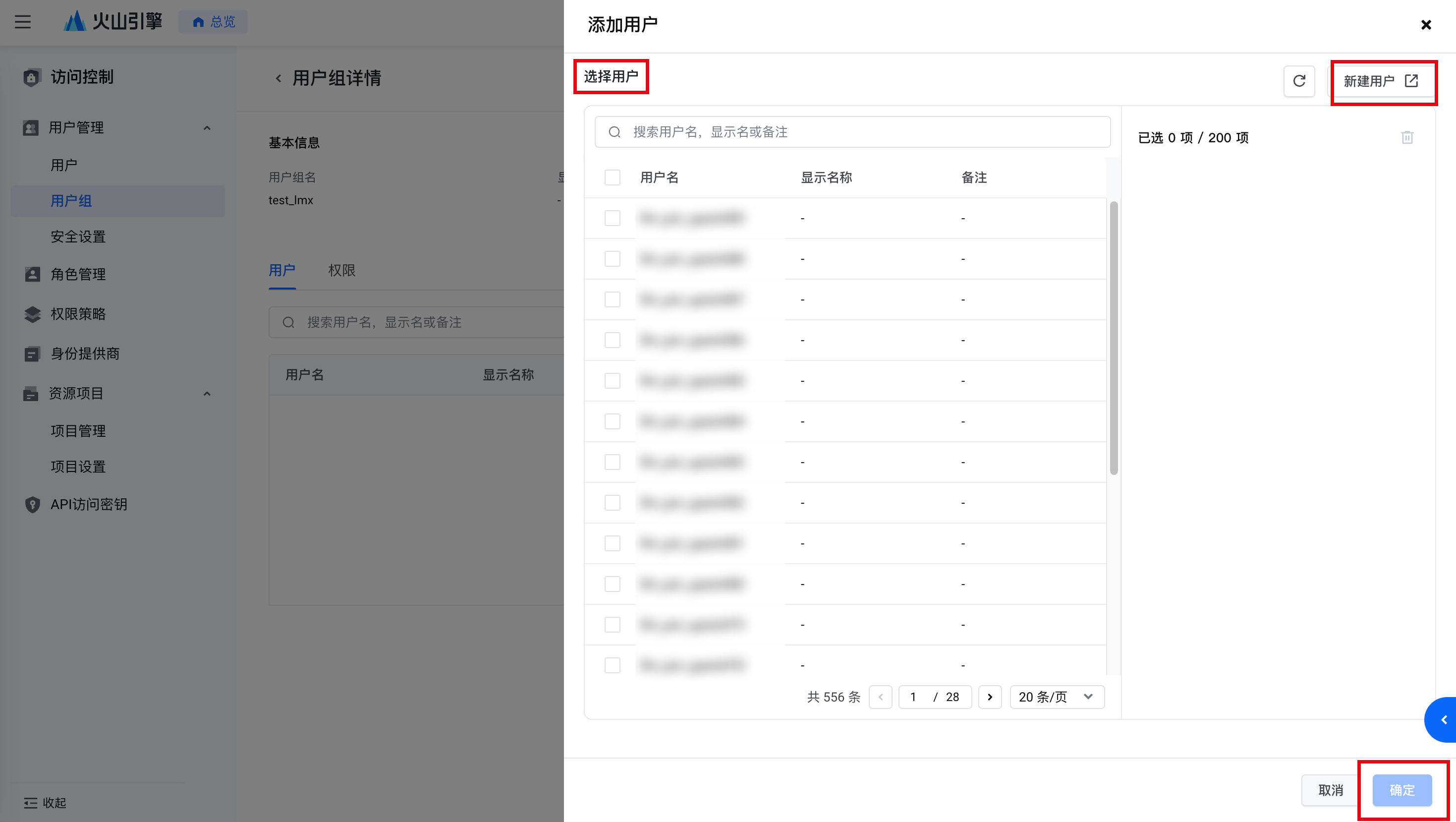Click the search icon in the background user search
Image resolution: width=1456 pixels, height=822 pixels.
tap(288, 322)
